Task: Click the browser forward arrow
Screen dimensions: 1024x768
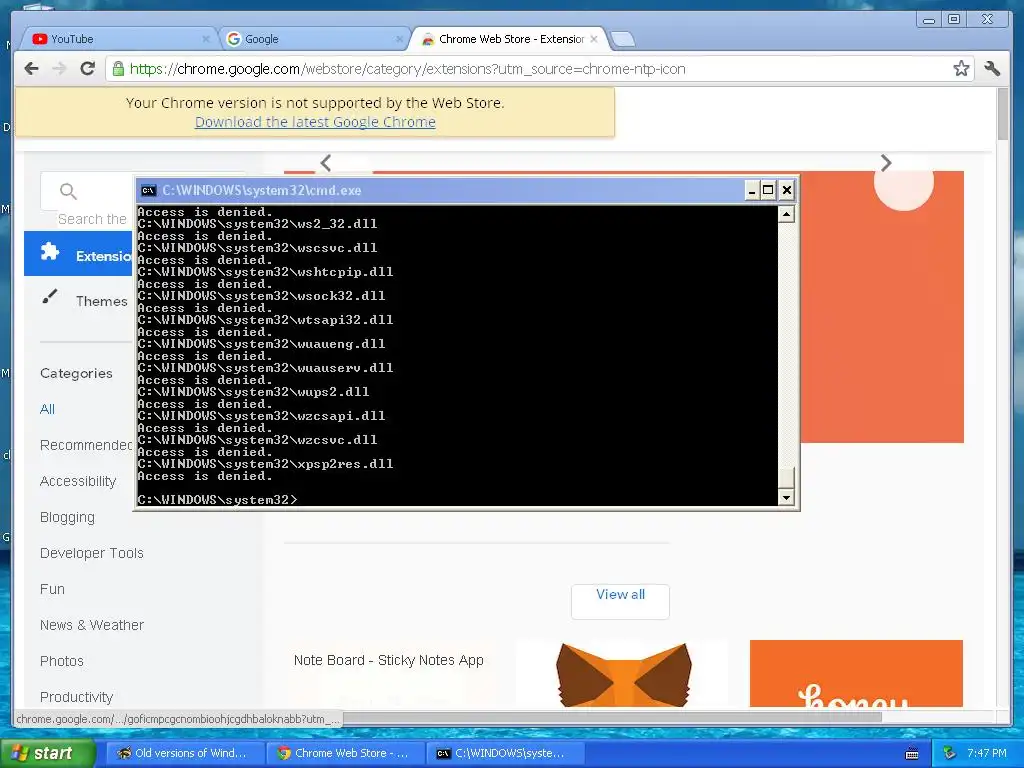Action: (59, 69)
